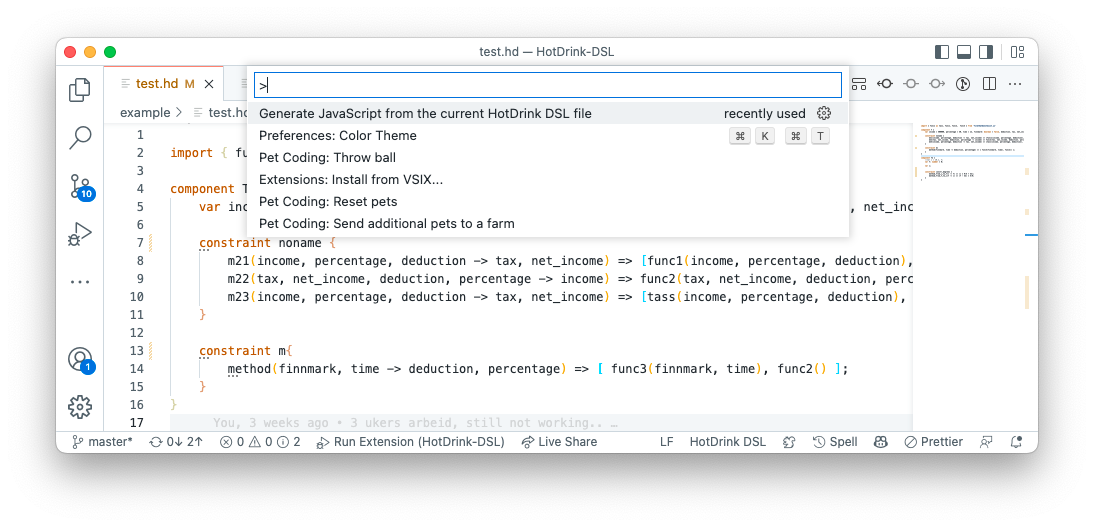
Task: Click the middle toggle file blame icon
Action: click(x=911, y=84)
